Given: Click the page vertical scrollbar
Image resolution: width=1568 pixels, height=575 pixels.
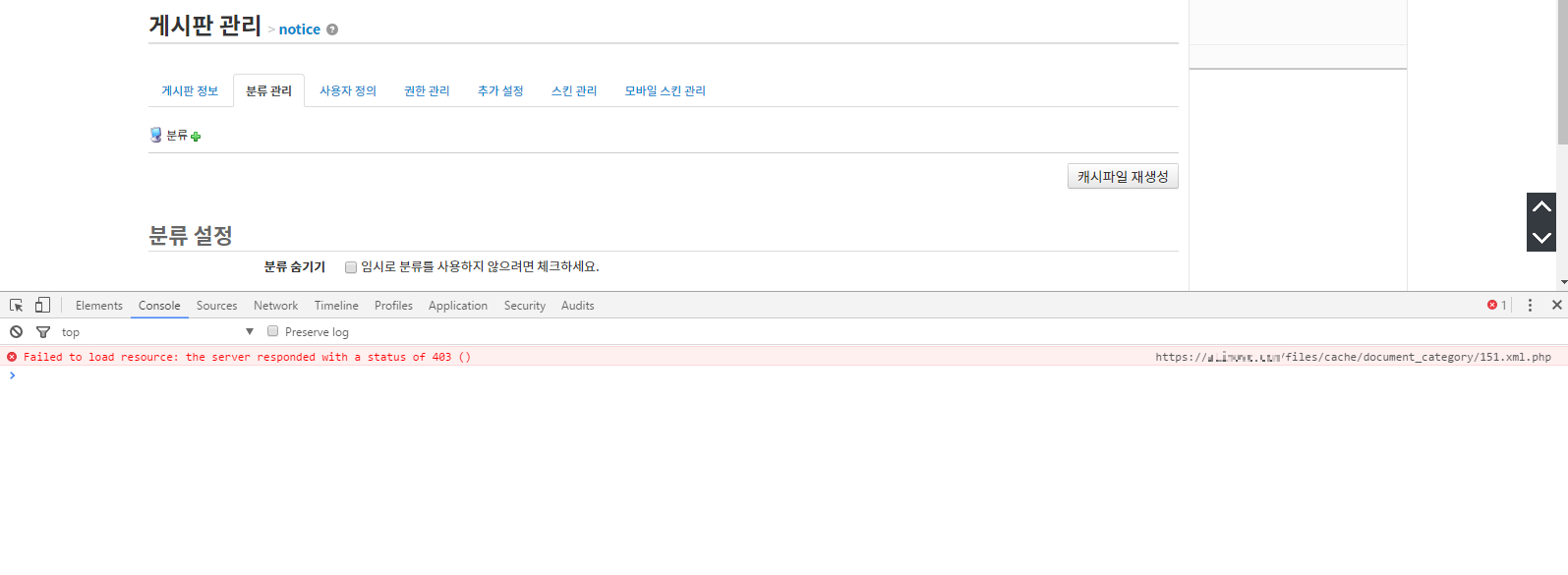Looking at the screenshot, I should pyautogui.click(x=1562, y=79).
